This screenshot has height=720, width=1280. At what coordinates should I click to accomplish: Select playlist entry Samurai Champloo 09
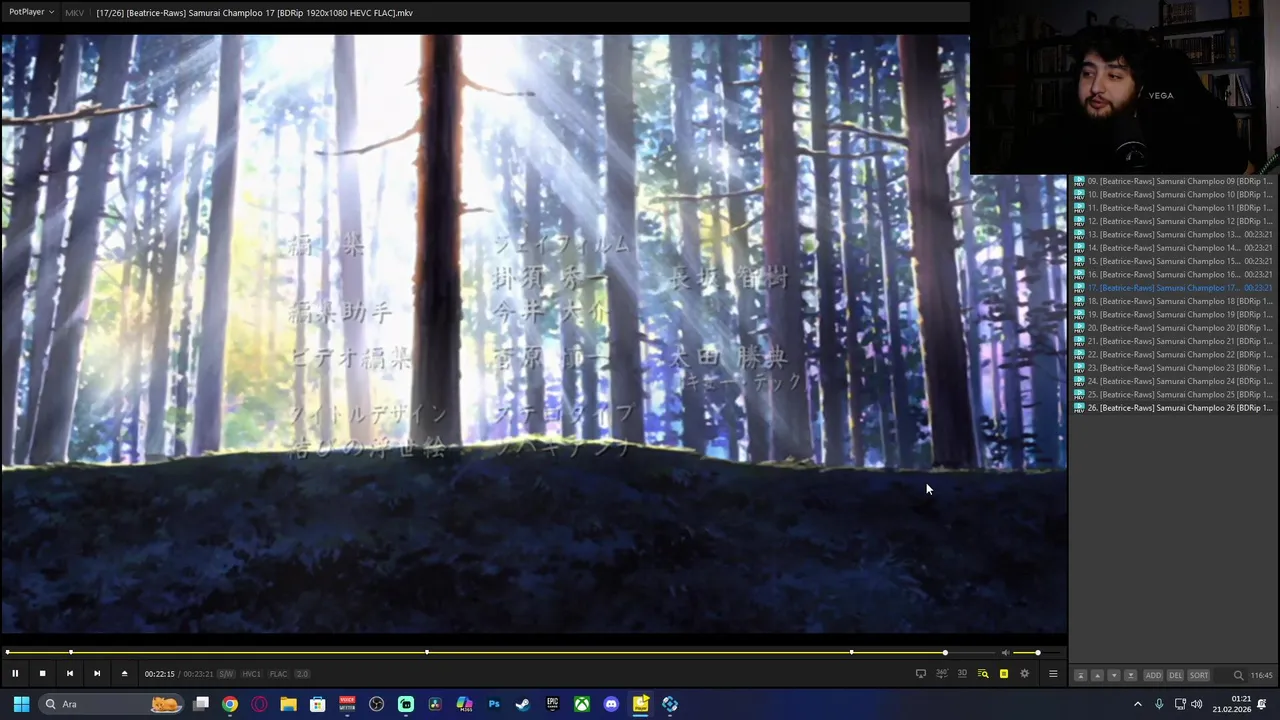click(x=1173, y=181)
